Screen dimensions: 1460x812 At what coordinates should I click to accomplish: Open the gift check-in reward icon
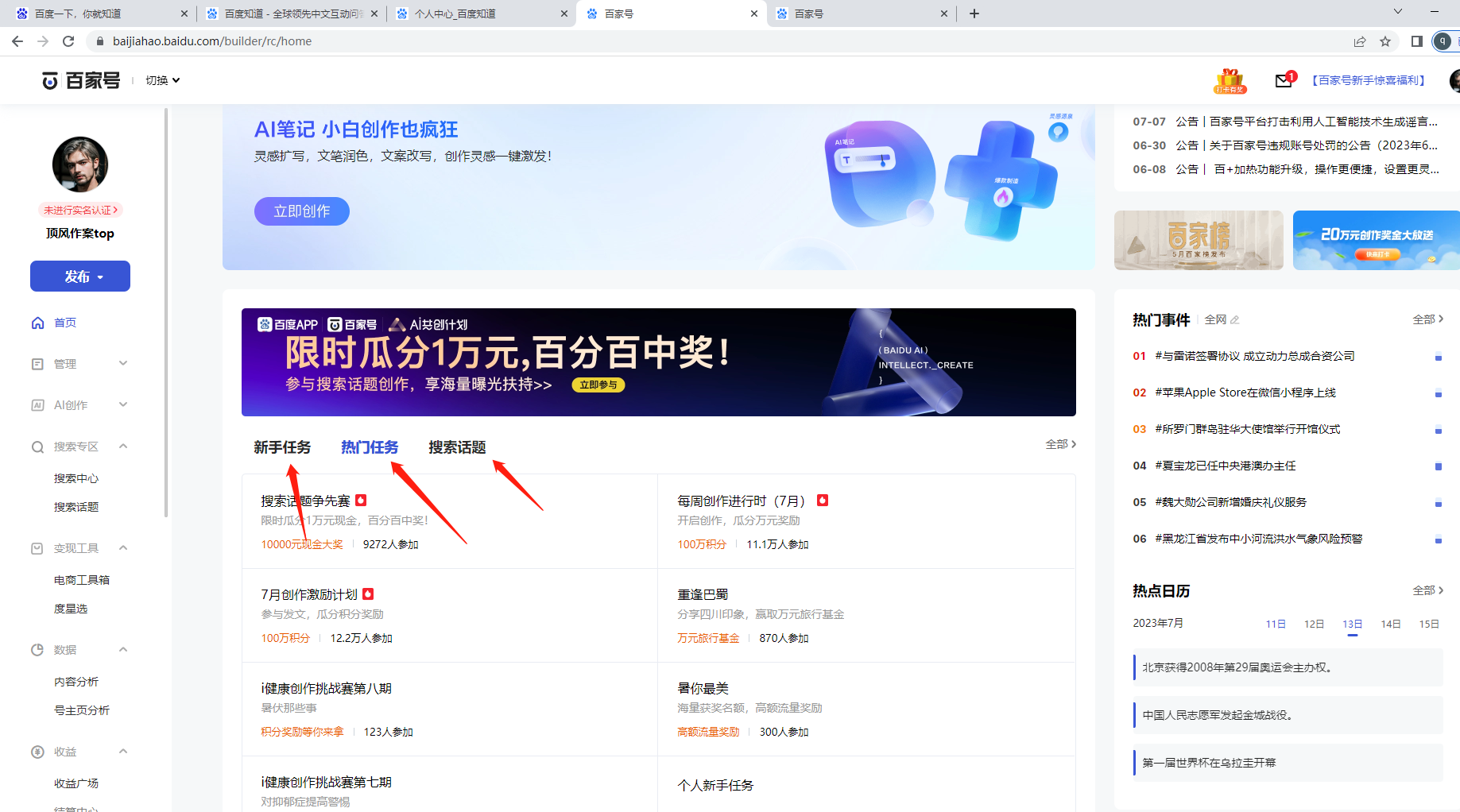(x=1230, y=80)
